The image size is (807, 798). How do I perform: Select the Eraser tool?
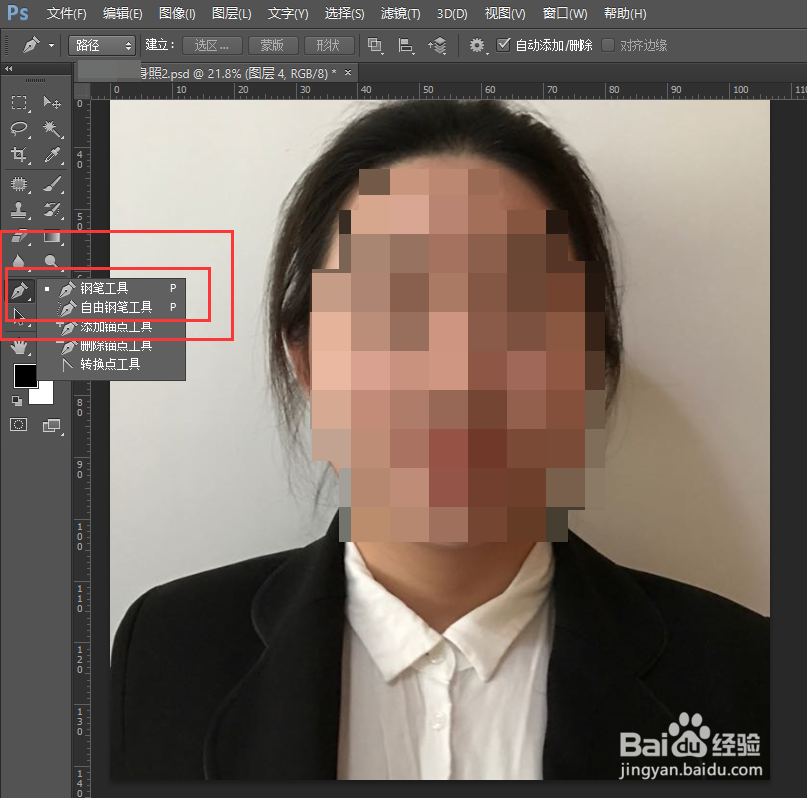19,236
